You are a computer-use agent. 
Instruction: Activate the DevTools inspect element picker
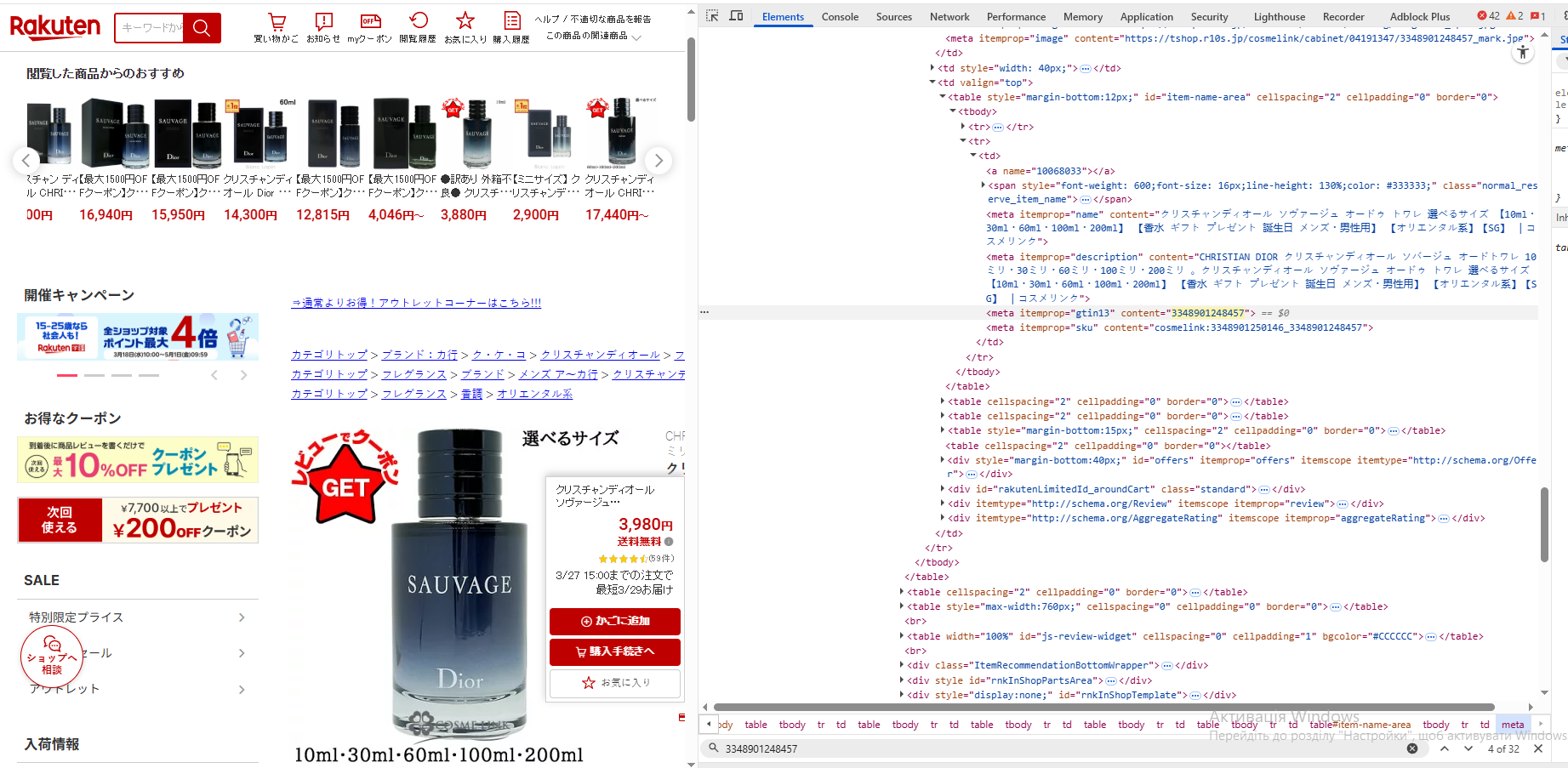[x=713, y=16]
